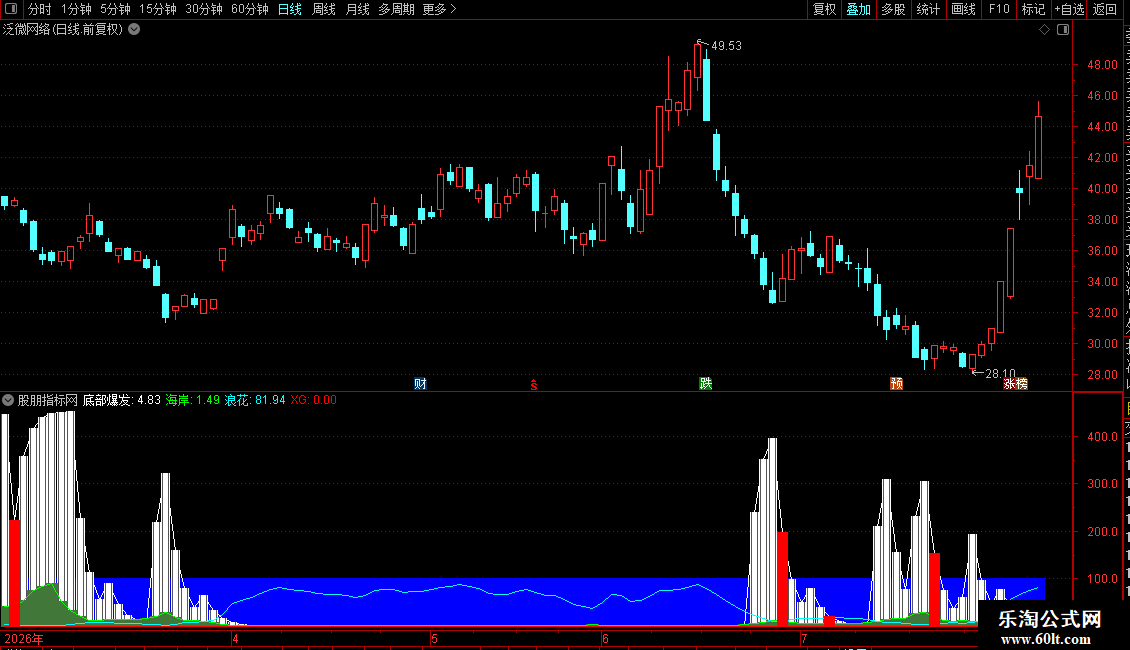Viewport: 1130px width, 650px height.
Task: Click the 2026年 date axis label
Action: pyautogui.click(x=24, y=638)
